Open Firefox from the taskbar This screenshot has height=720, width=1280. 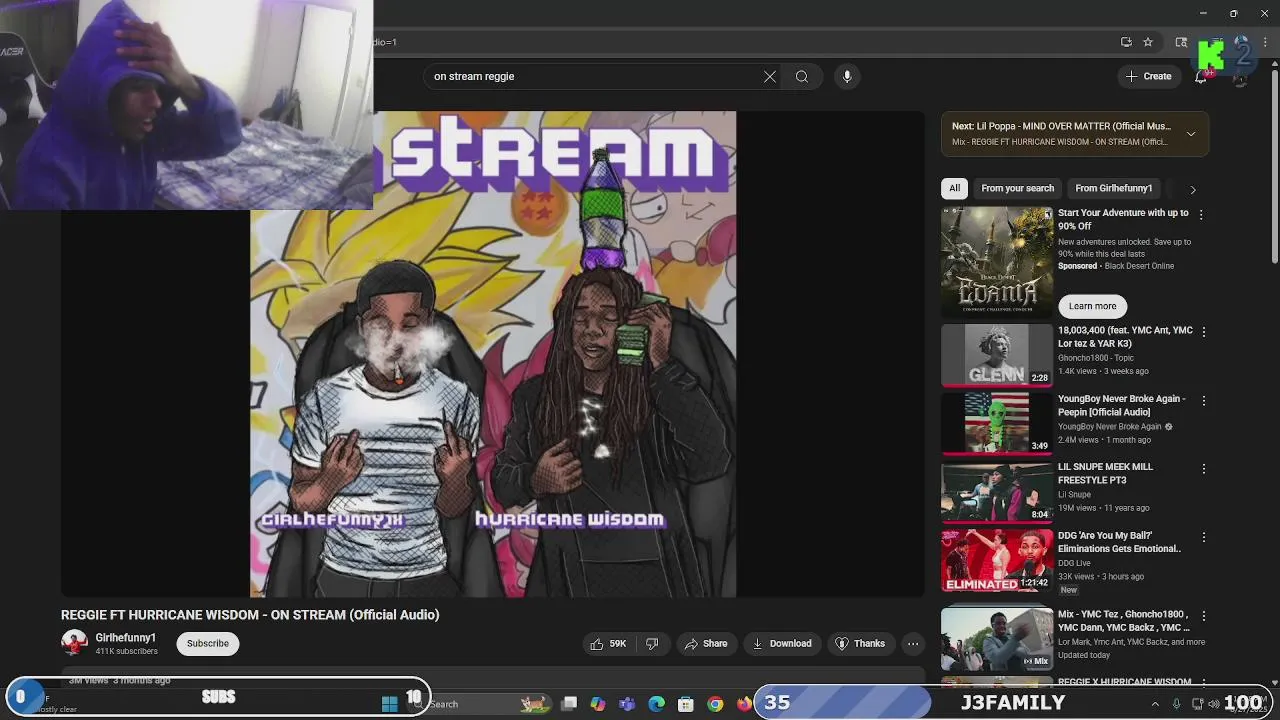744,704
